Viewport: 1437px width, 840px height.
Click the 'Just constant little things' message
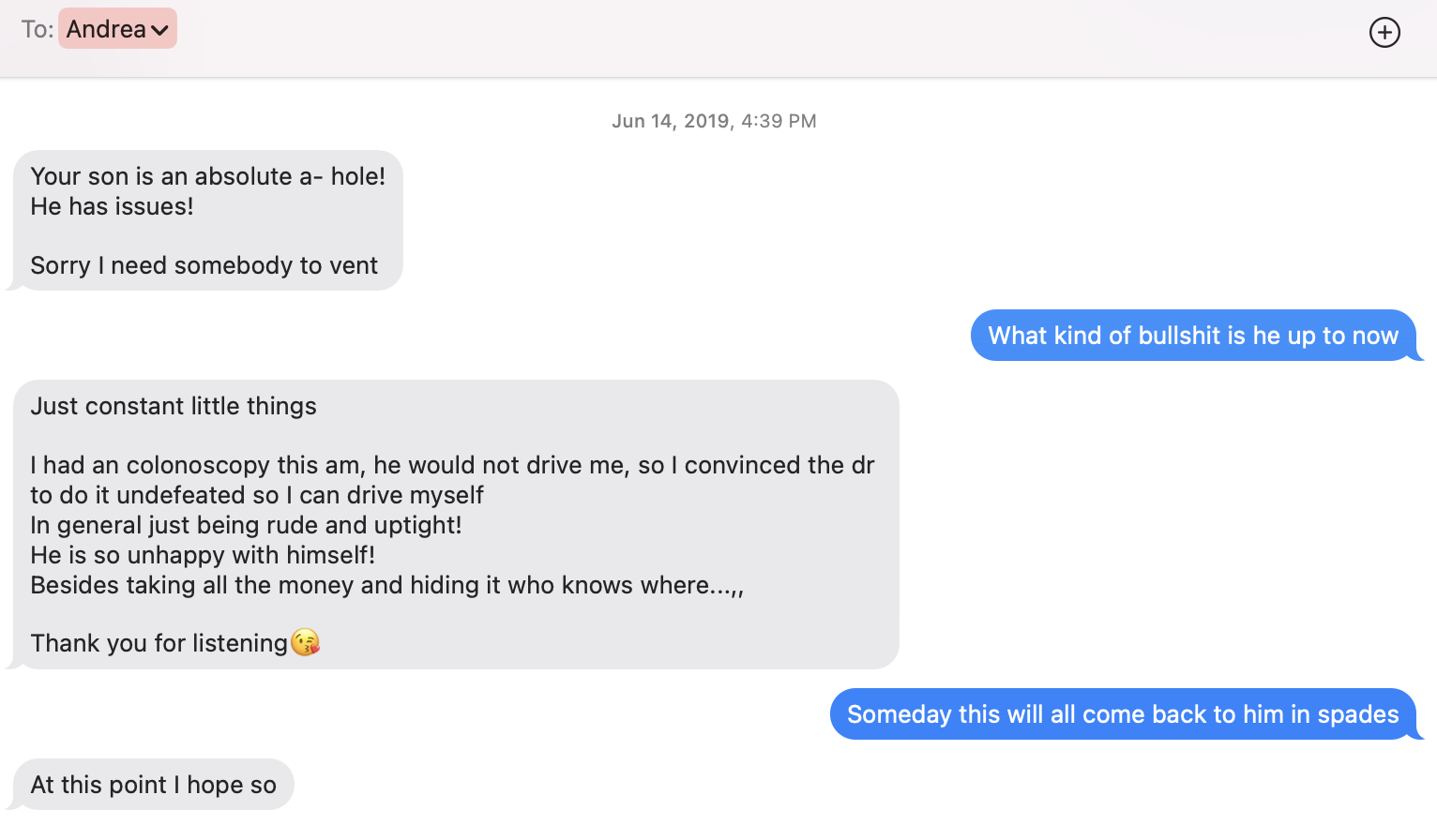(x=174, y=406)
